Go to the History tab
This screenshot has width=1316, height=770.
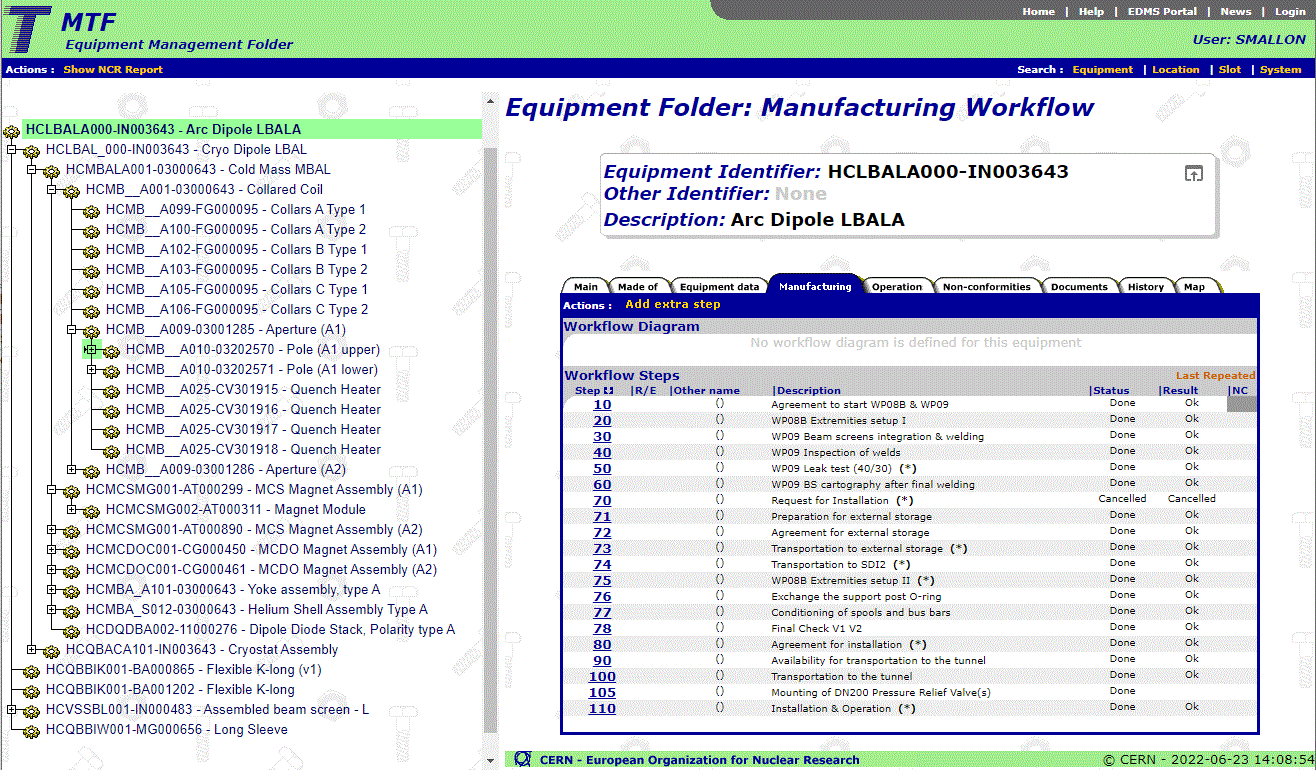tap(1145, 287)
